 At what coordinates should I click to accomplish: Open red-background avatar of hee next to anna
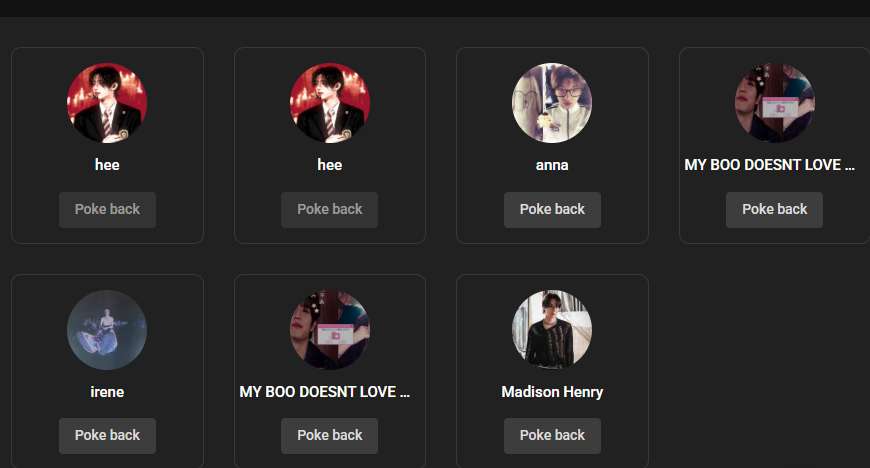[330, 103]
